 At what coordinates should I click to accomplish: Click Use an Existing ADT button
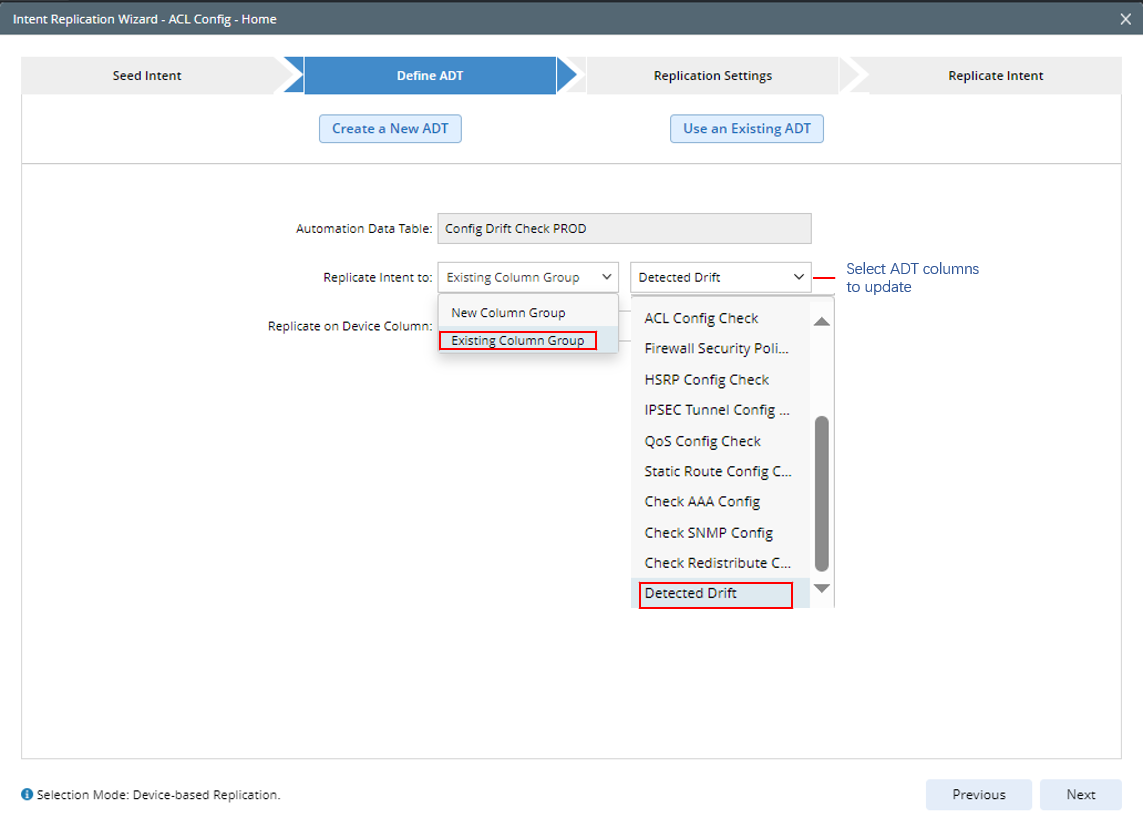pos(746,129)
